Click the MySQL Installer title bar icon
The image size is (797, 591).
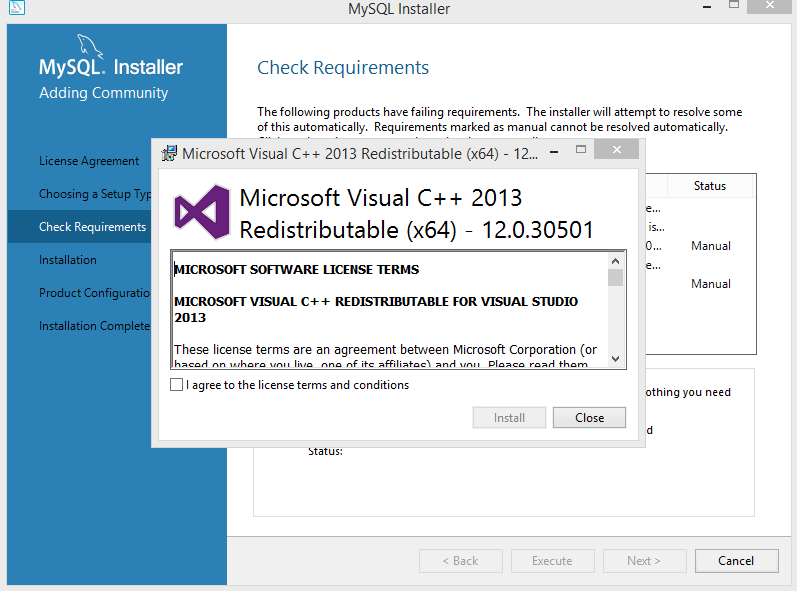(17, 8)
